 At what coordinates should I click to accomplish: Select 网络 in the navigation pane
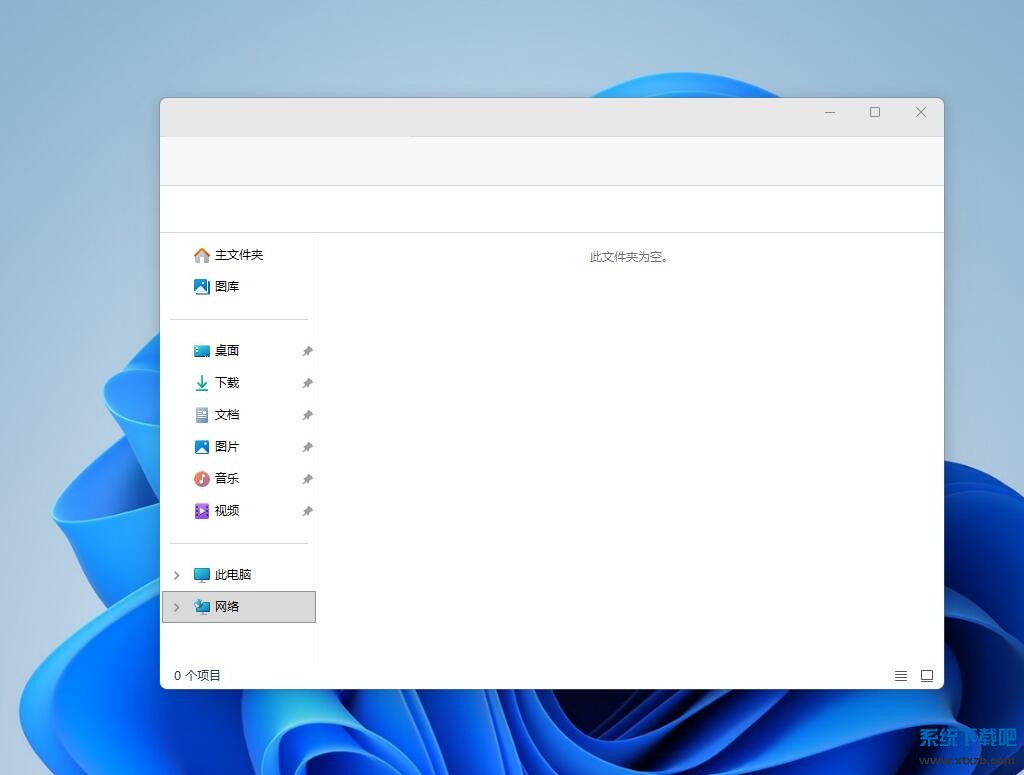227,607
